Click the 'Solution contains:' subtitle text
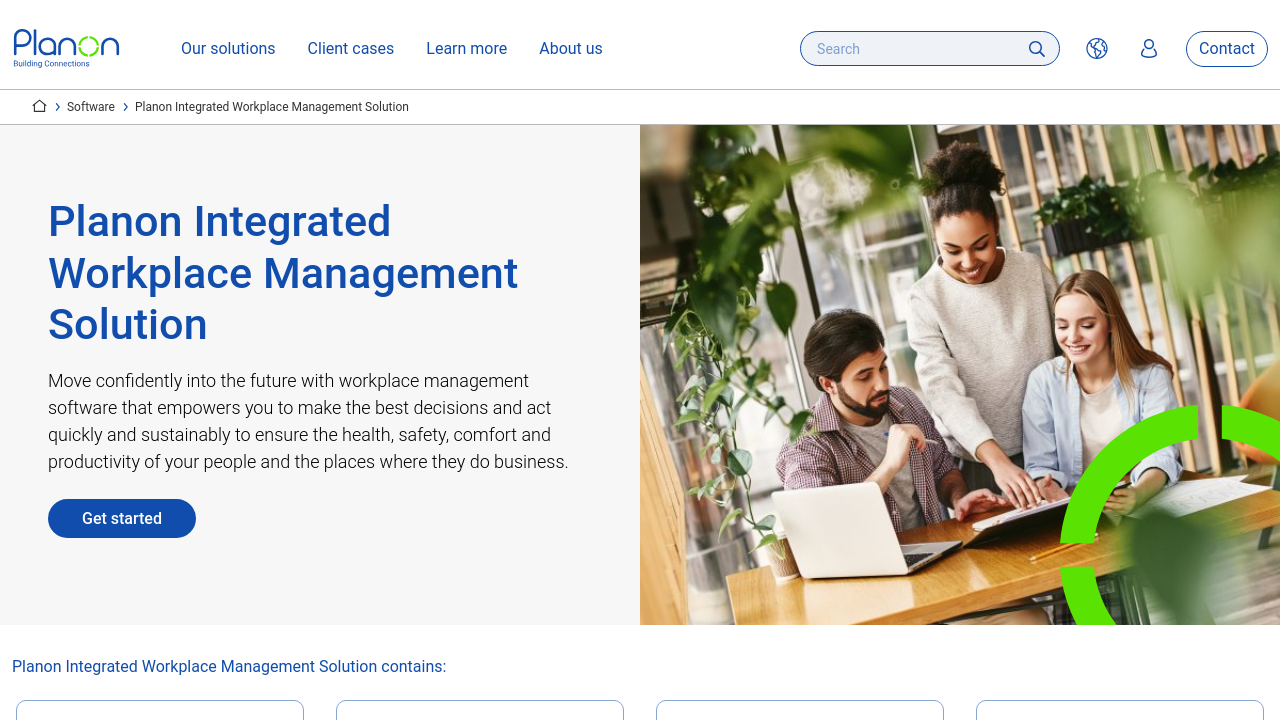The image size is (1280, 720). [x=229, y=667]
